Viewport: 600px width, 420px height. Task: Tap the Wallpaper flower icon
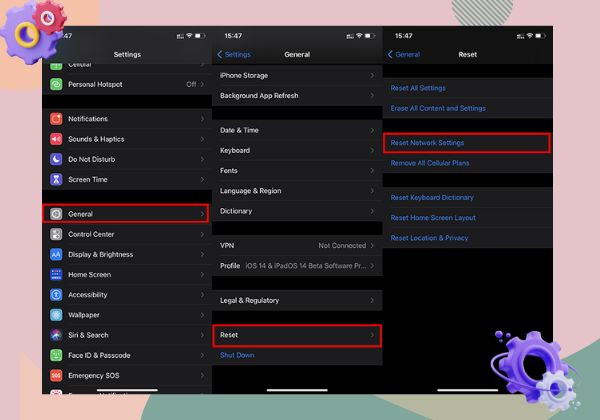coord(56,315)
